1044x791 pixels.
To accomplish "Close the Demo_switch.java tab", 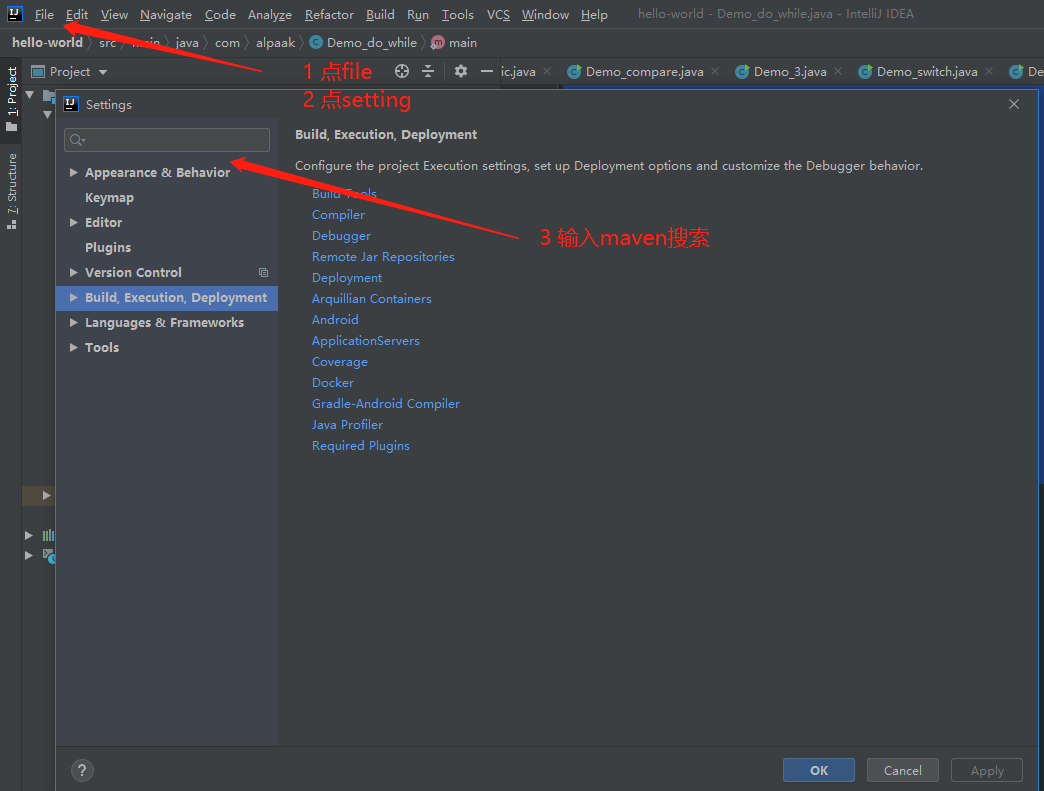I will [x=989, y=71].
